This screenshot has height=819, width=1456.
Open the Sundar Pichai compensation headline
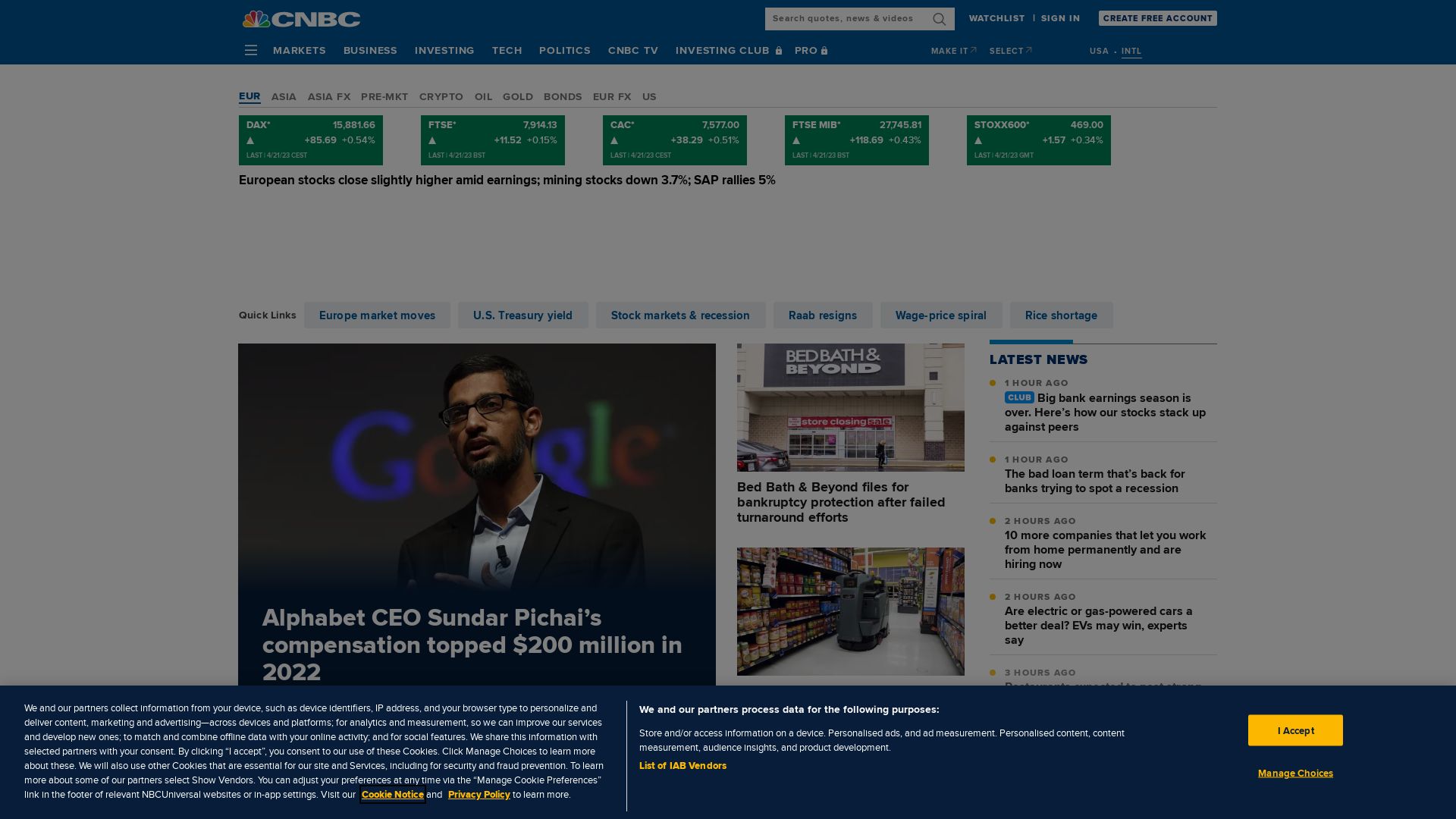[x=472, y=645]
